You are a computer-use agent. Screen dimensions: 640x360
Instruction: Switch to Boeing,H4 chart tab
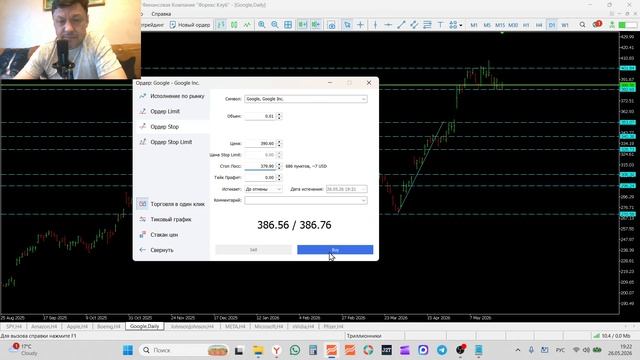(109, 327)
